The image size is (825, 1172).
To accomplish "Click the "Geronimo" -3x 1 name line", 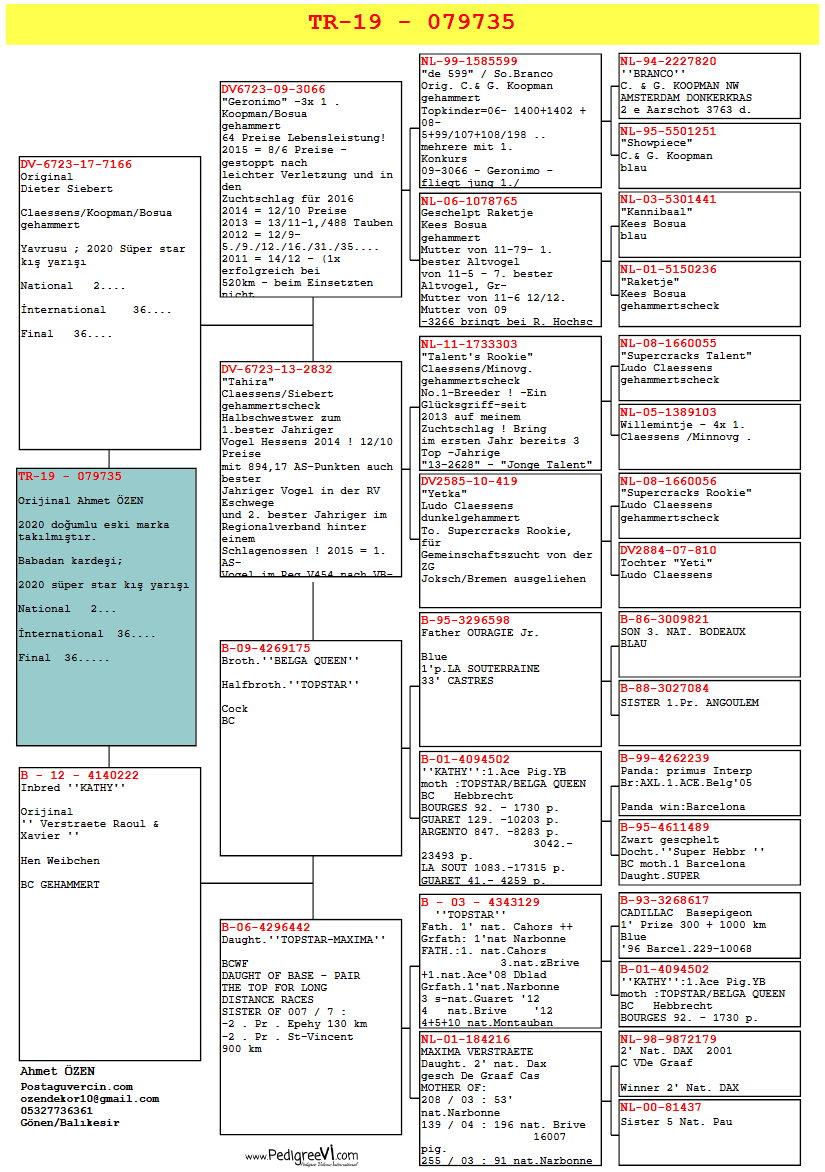I will tap(281, 102).
